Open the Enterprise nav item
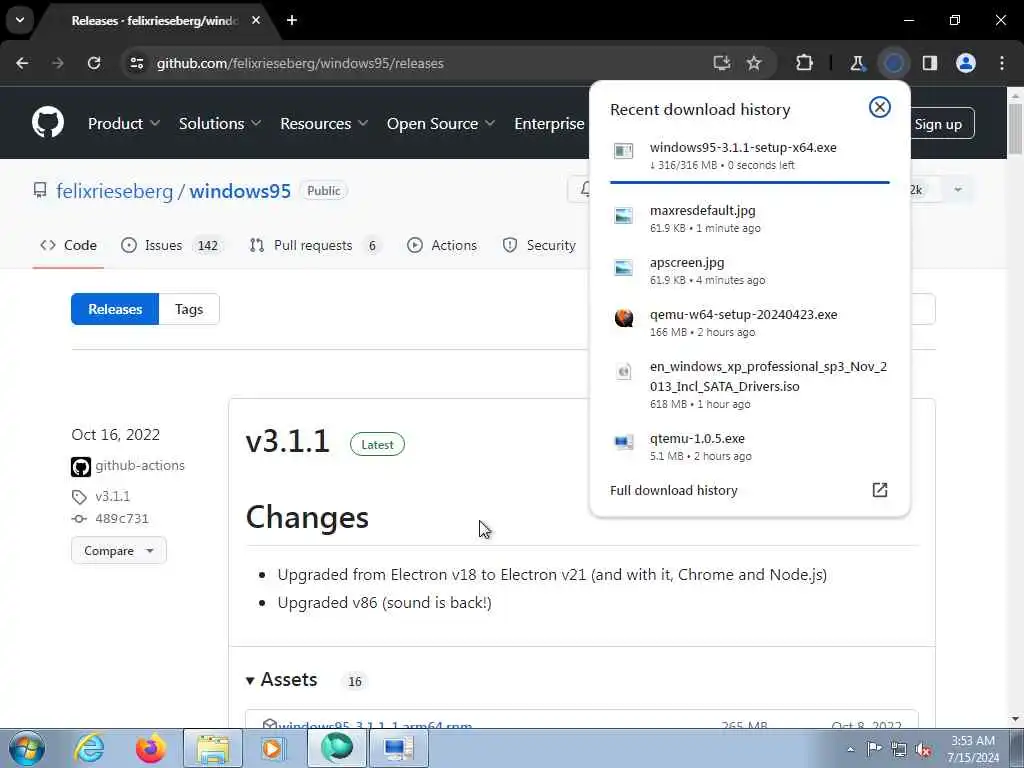Image resolution: width=1024 pixels, height=768 pixels. tap(549, 123)
